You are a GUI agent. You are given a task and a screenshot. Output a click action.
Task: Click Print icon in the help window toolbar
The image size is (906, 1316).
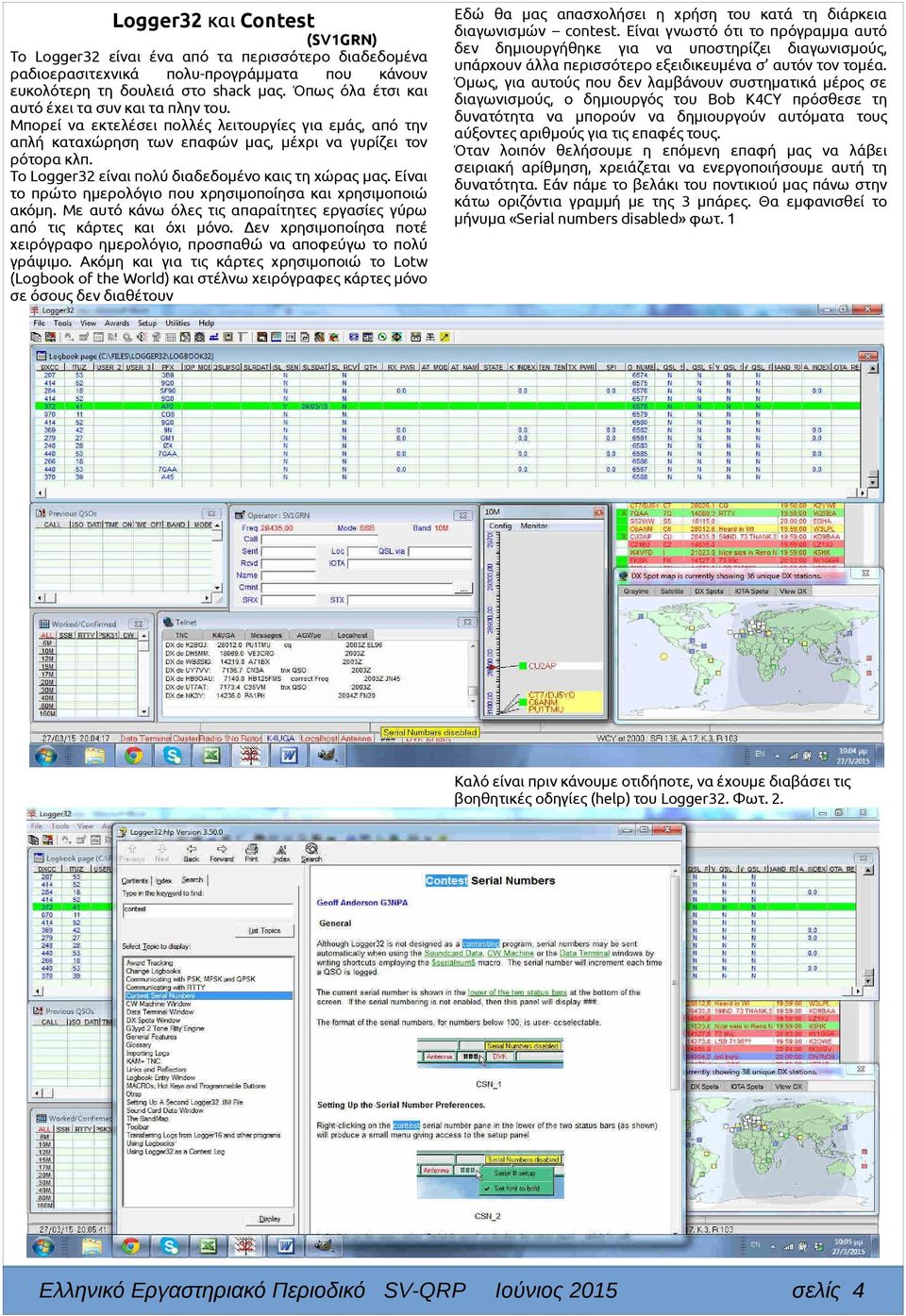pos(251,851)
